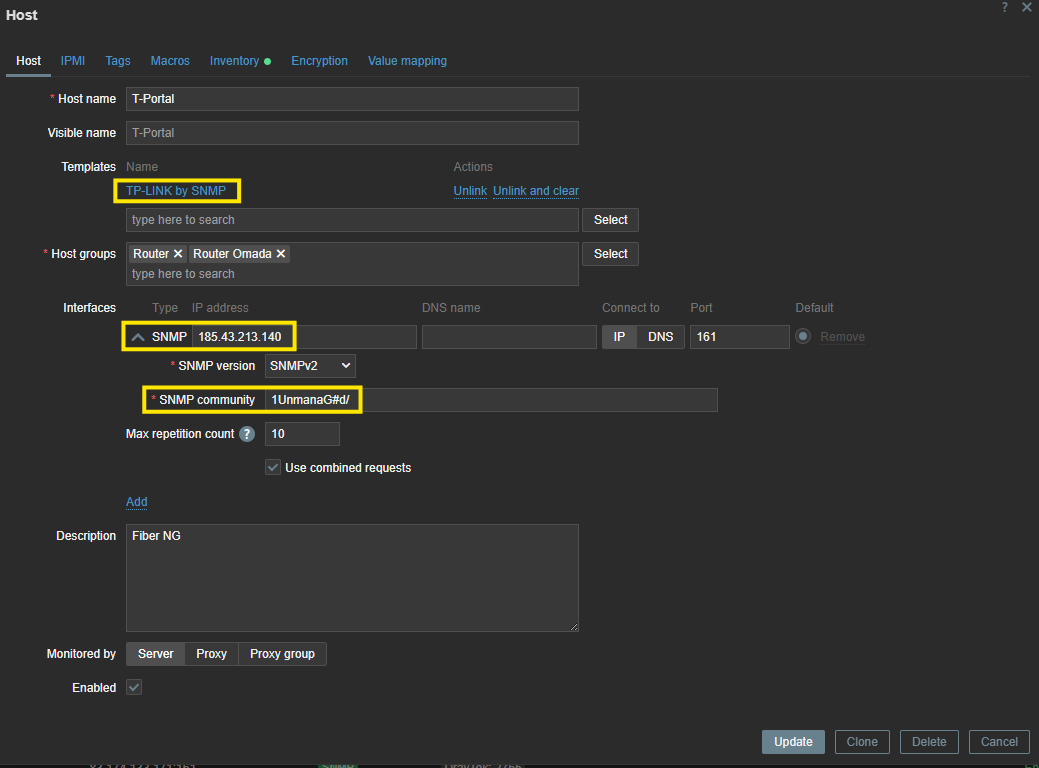Choose Monitored by Proxy
The width and height of the screenshot is (1039, 768).
[211, 654]
